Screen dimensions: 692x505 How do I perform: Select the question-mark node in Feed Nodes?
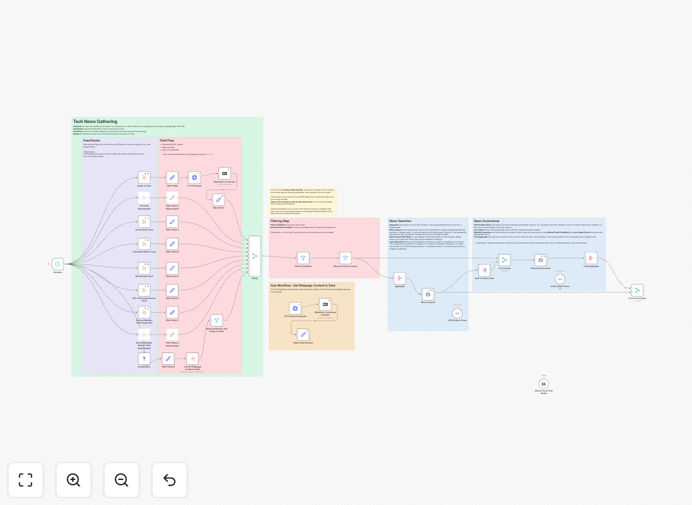144,358
